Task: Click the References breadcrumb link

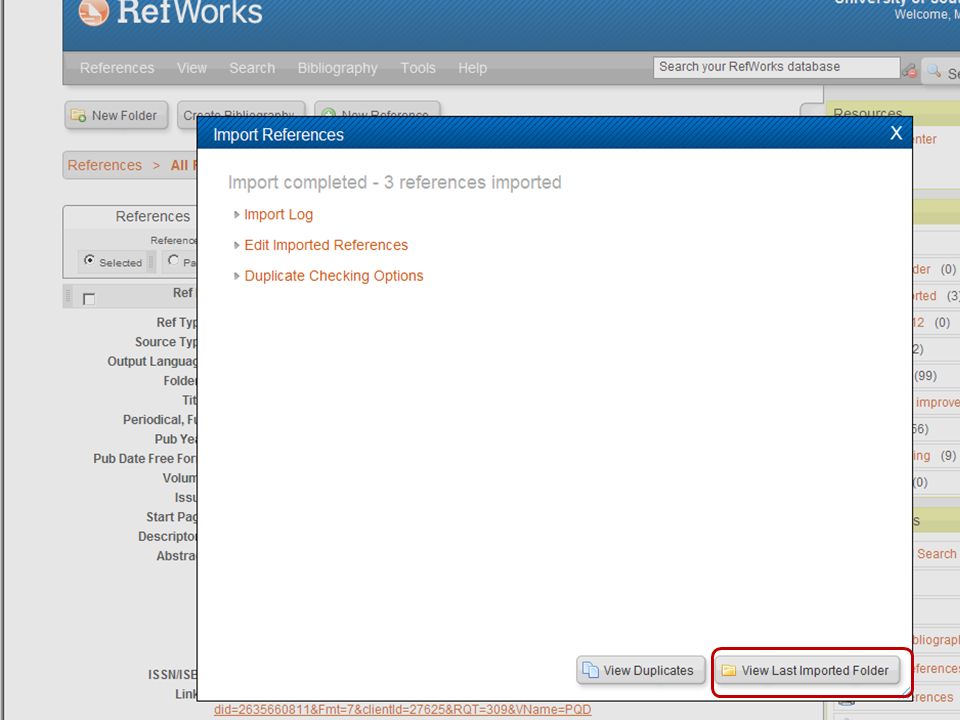Action: click(x=105, y=165)
